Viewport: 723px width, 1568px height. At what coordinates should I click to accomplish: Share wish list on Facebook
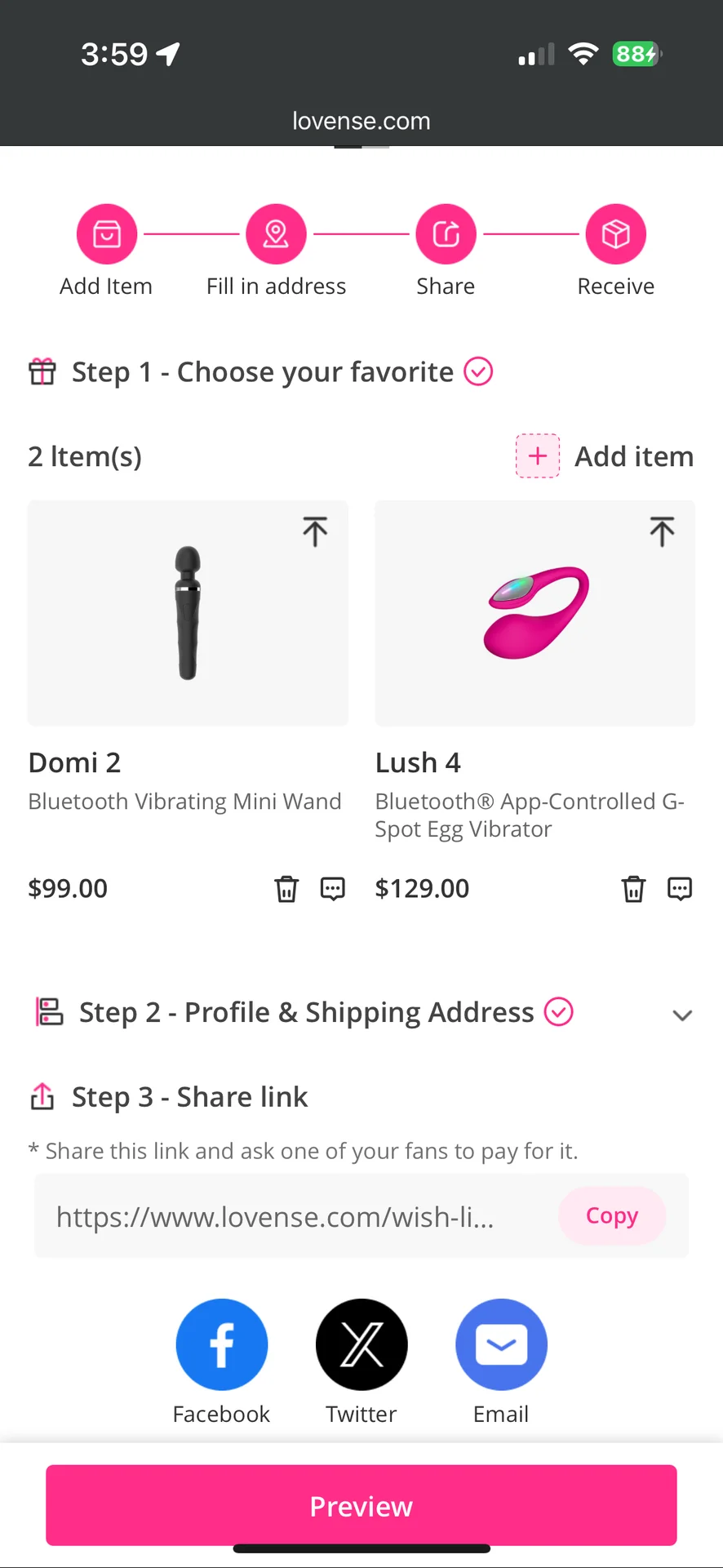click(222, 1344)
